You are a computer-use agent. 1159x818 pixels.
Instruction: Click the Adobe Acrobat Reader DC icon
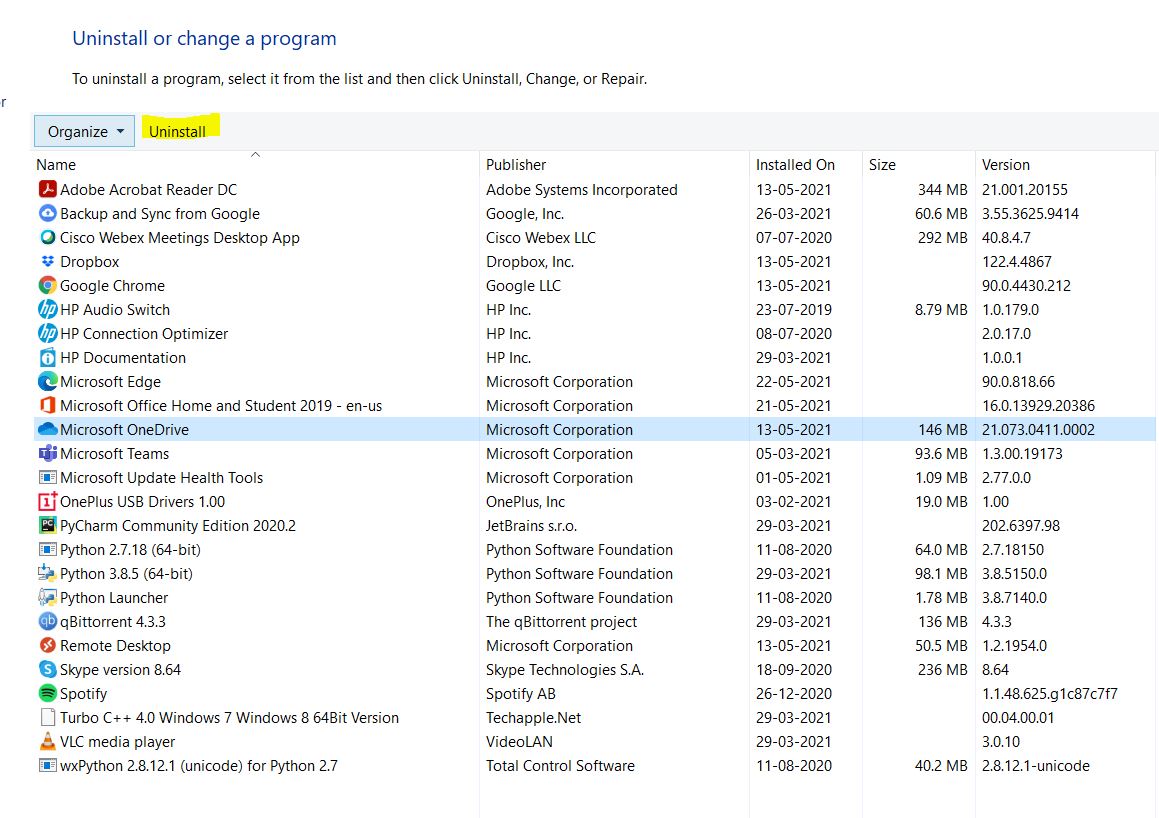47,189
